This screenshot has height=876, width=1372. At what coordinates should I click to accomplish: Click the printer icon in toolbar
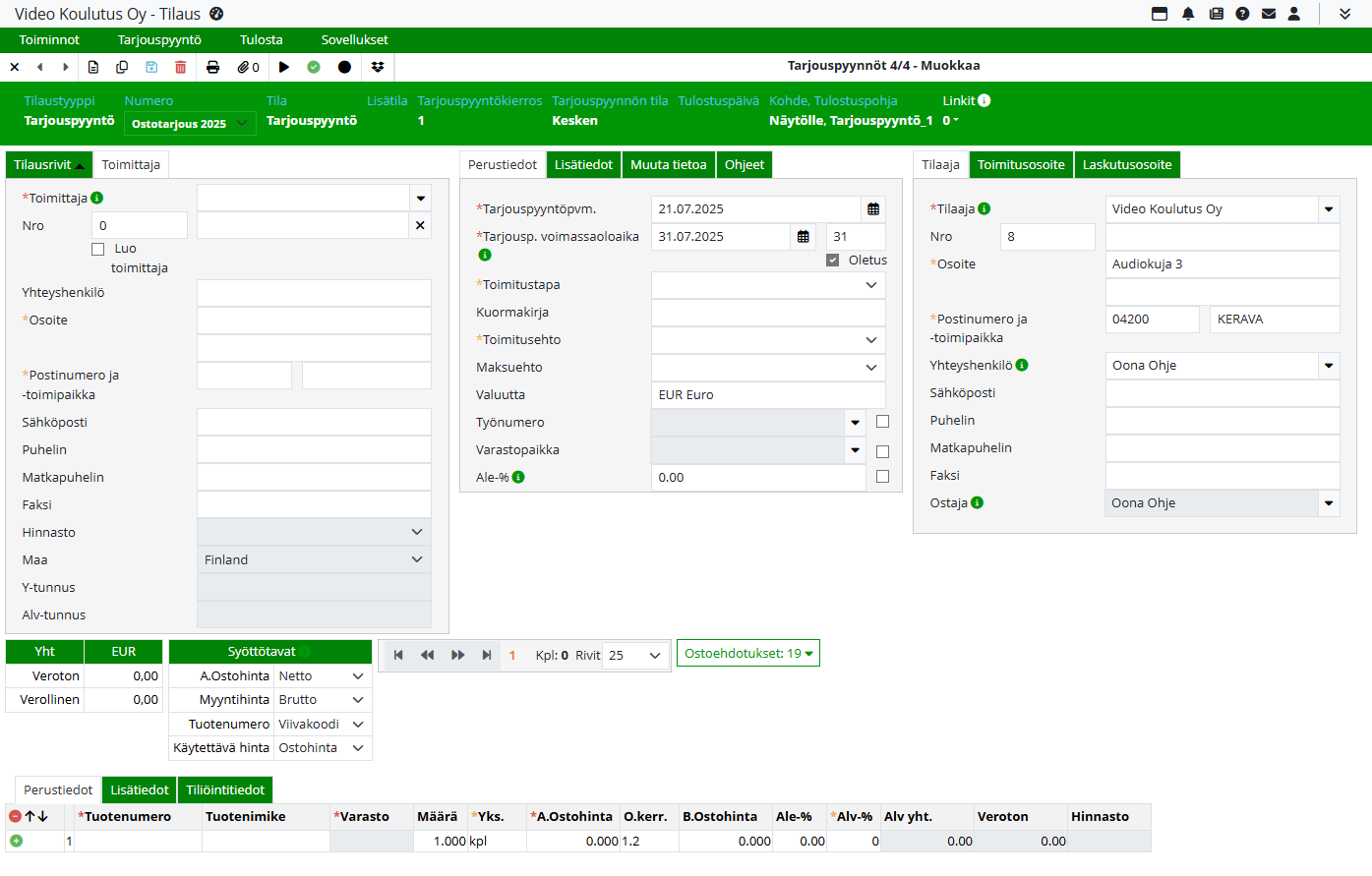212,67
